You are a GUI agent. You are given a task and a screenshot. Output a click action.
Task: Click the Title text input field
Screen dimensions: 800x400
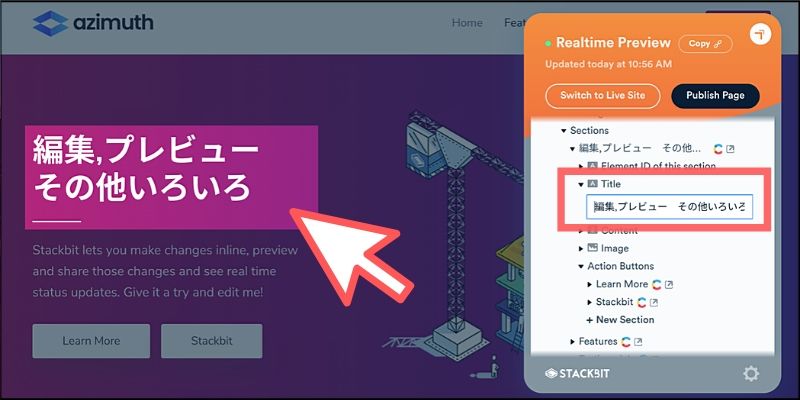point(669,207)
